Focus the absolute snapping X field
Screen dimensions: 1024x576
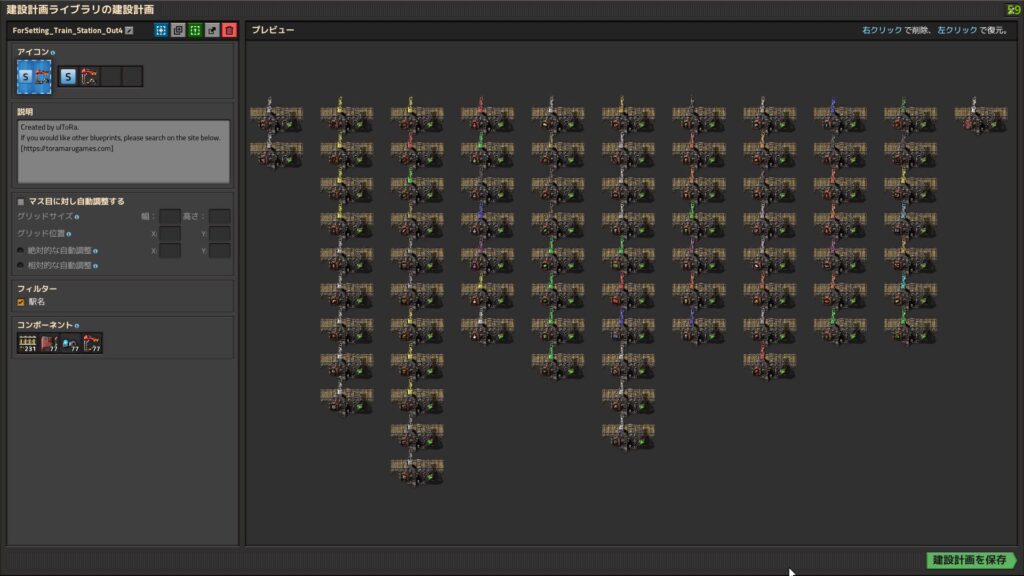(170, 250)
